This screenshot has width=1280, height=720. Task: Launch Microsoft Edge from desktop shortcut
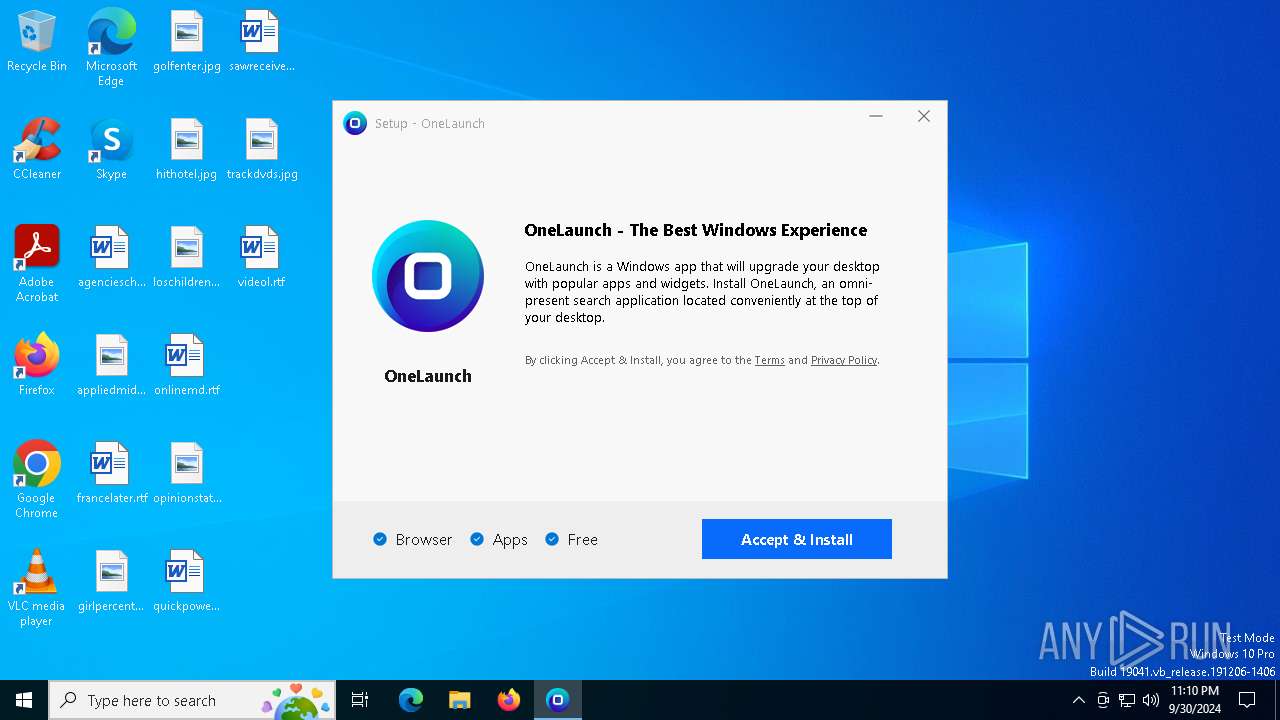coord(111,47)
